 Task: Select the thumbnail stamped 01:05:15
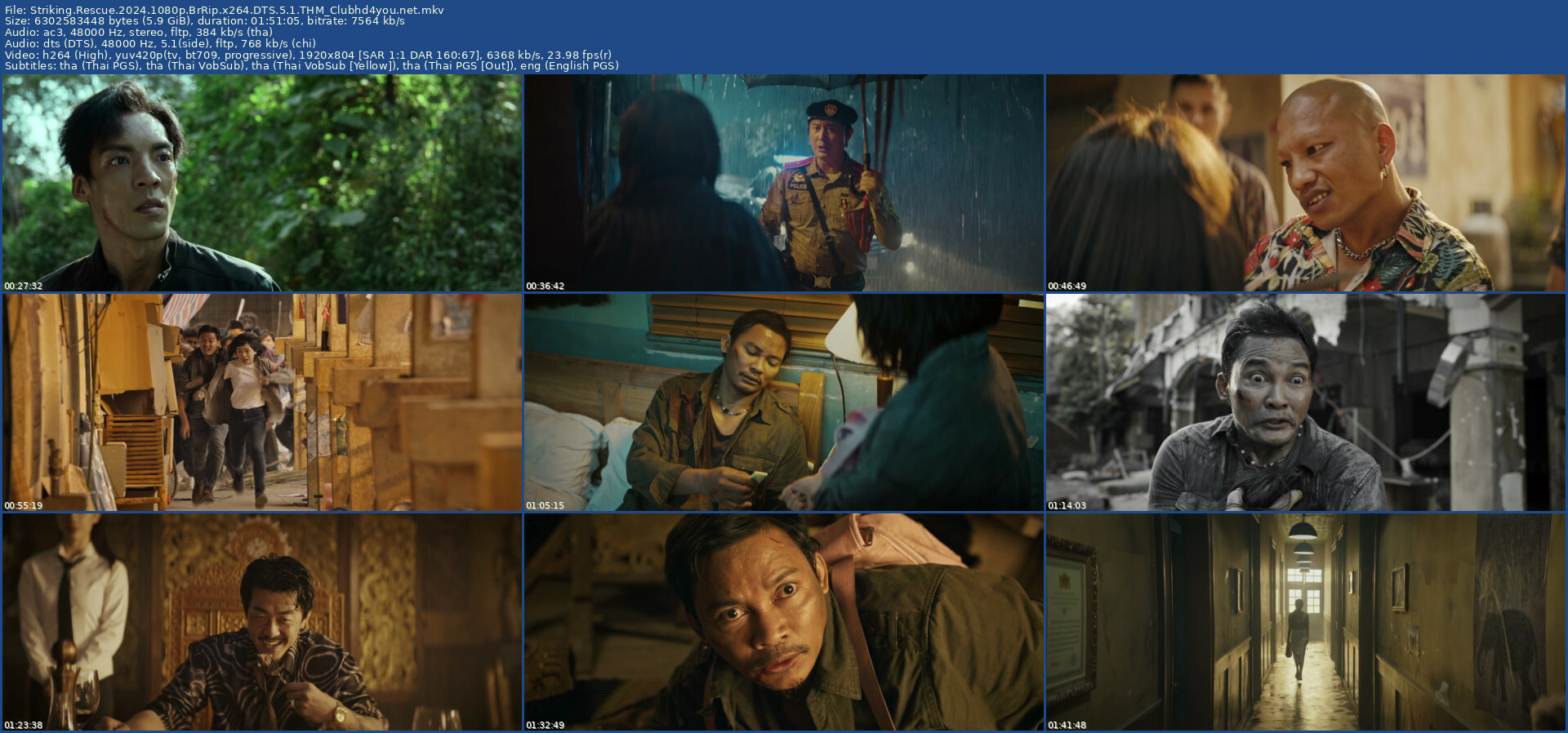coord(784,402)
